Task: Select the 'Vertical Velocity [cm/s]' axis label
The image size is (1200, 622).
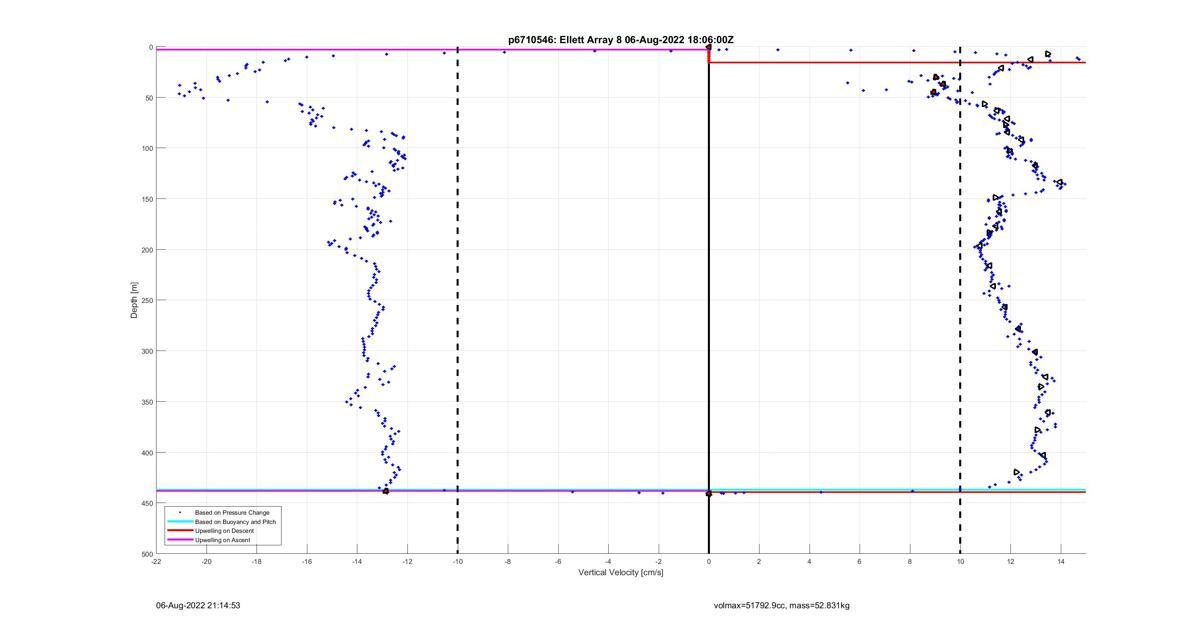Action: [621, 572]
